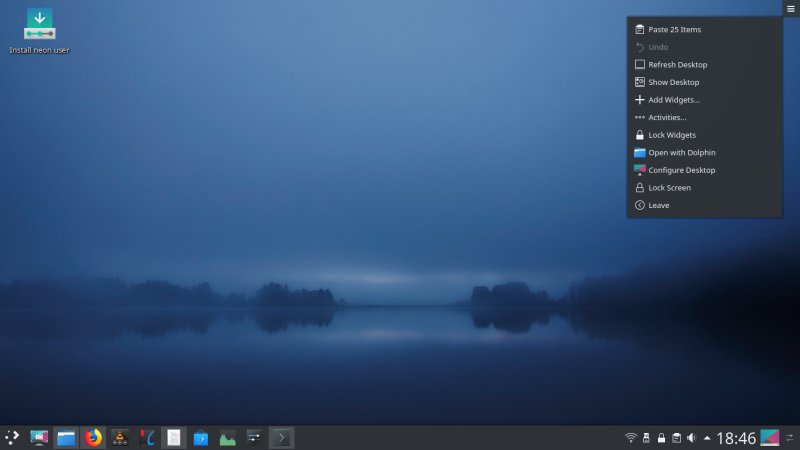This screenshot has width=800, height=450.
Task: Select Lock Widgets menu entry
Action: [705, 135]
